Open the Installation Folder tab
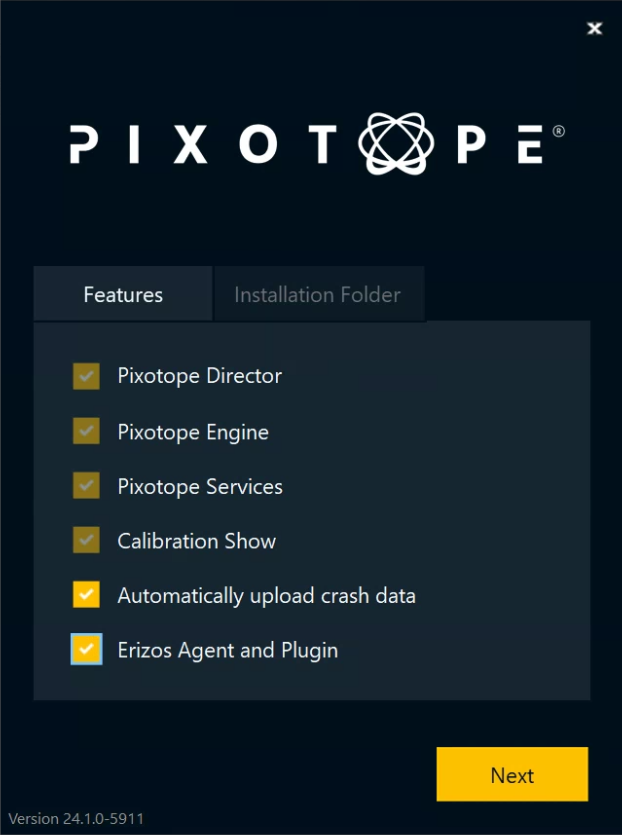The width and height of the screenshot is (622, 835). point(317,295)
